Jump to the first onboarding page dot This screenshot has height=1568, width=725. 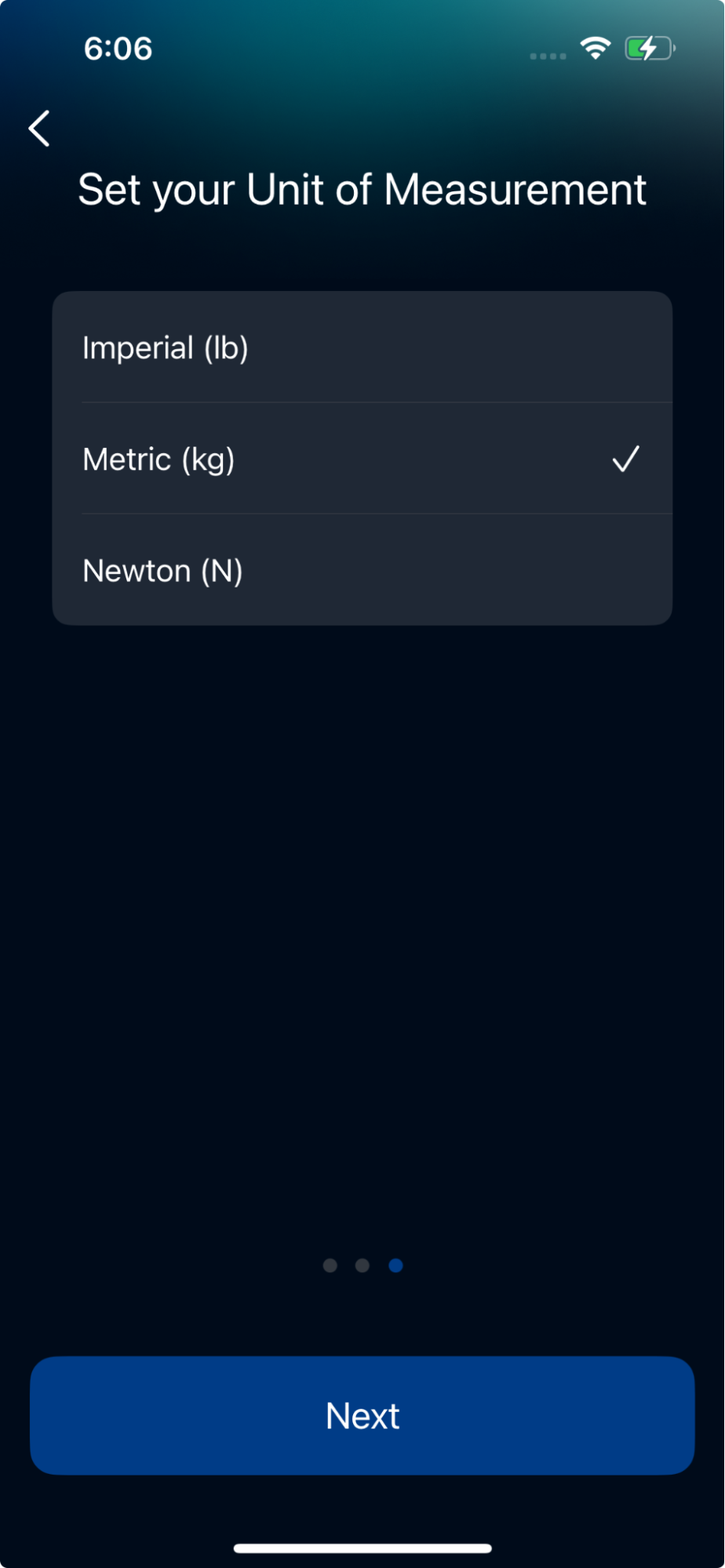[x=330, y=1265]
